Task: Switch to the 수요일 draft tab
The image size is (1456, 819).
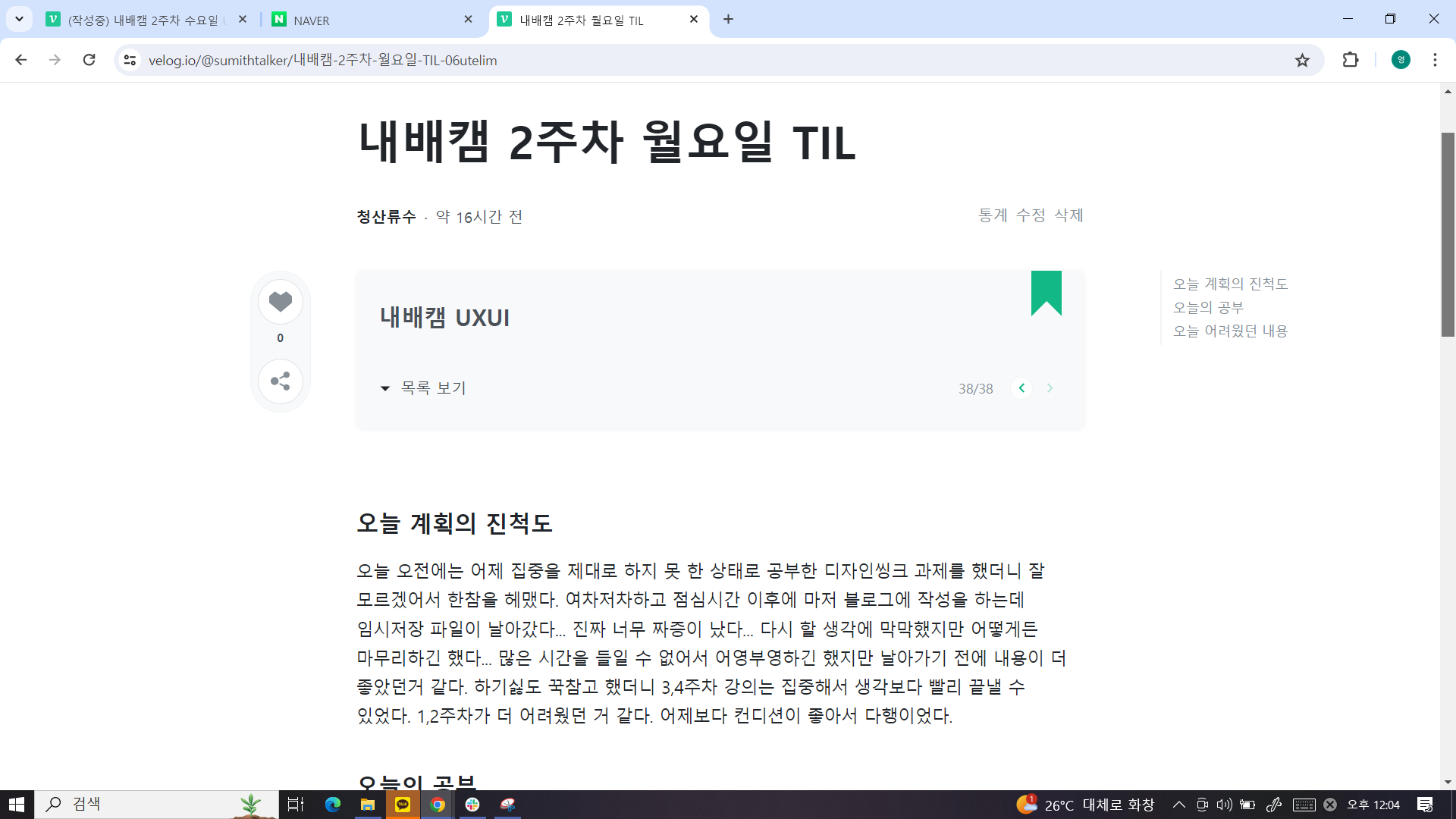Action: (144, 20)
